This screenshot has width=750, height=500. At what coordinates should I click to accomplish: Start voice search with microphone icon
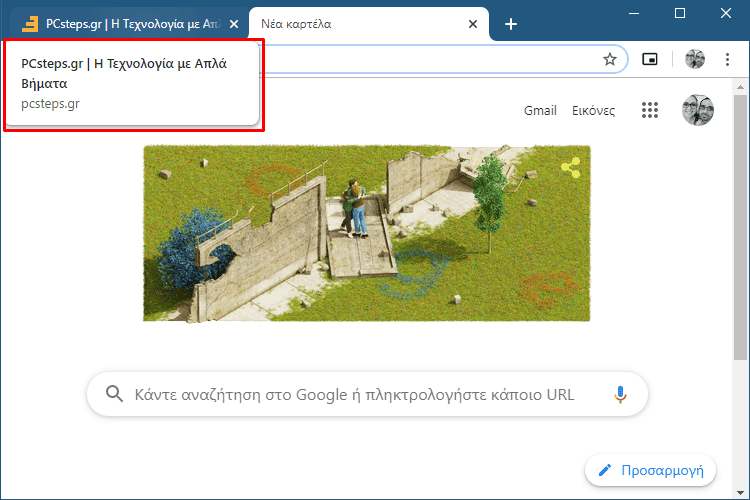[620, 394]
